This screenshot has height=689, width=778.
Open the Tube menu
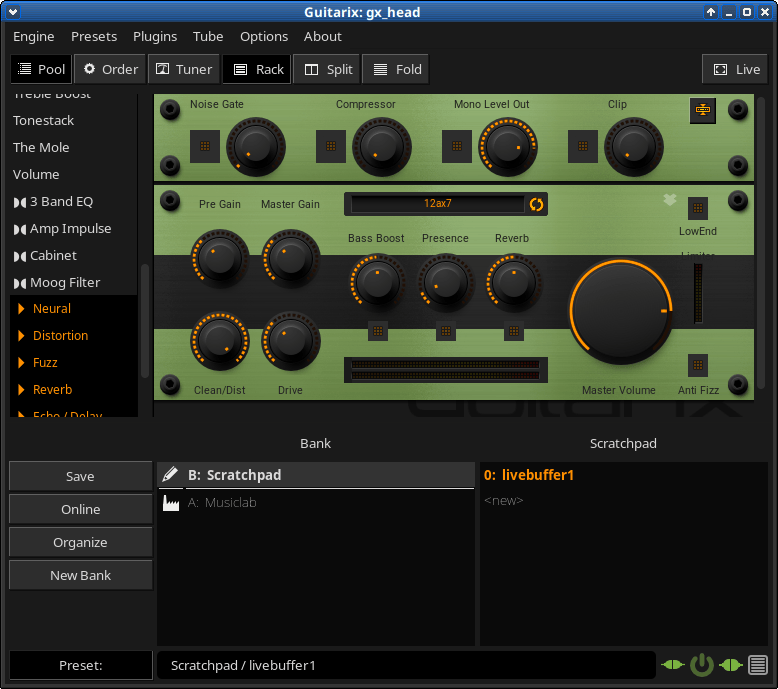click(208, 37)
